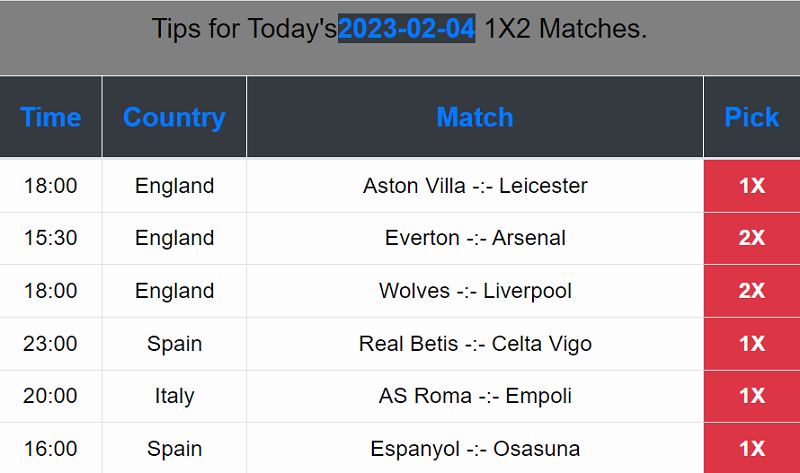Select the AS Roma -:- Empoli match
This screenshot has height=473, width=800.
point(475,396)
